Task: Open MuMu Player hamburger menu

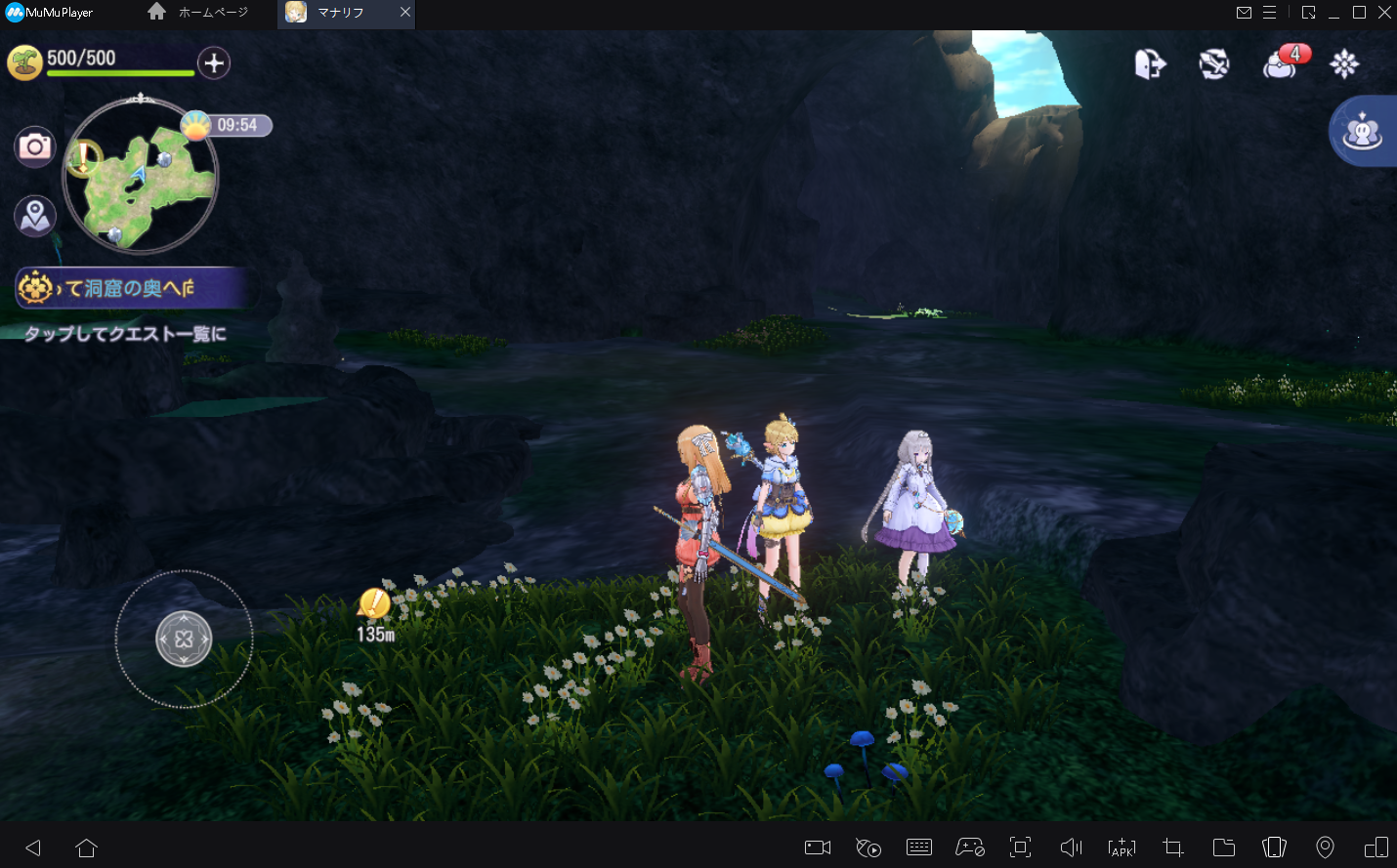Action: pyautogui.click(x=1269, y=13)
